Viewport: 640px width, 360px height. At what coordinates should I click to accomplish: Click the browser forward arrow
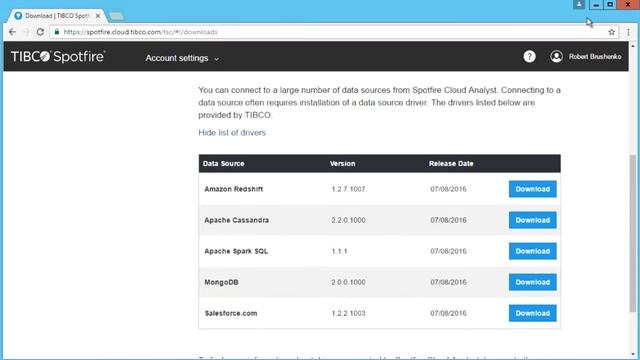[26, 32]
